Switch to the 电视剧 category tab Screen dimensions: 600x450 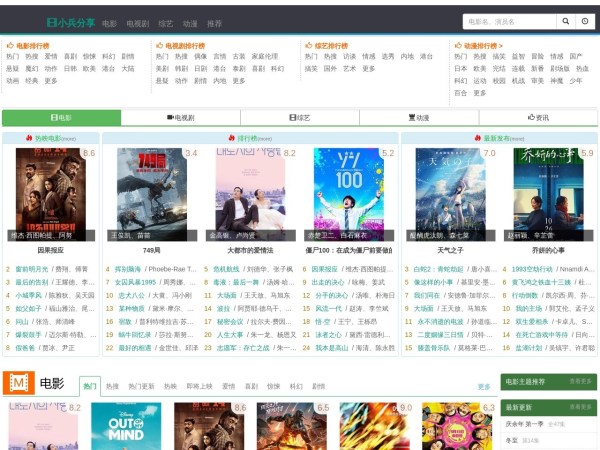pyautogui.click(x=180, y=118)
